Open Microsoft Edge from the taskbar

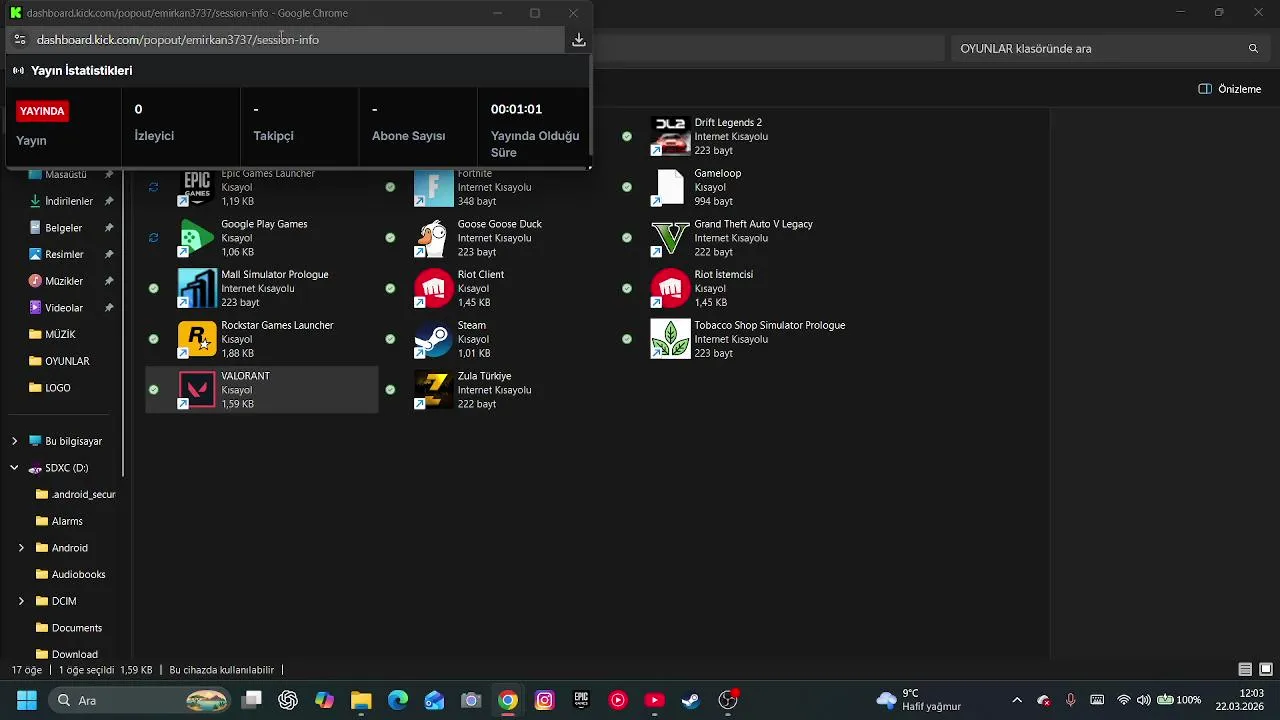(398, 700)
